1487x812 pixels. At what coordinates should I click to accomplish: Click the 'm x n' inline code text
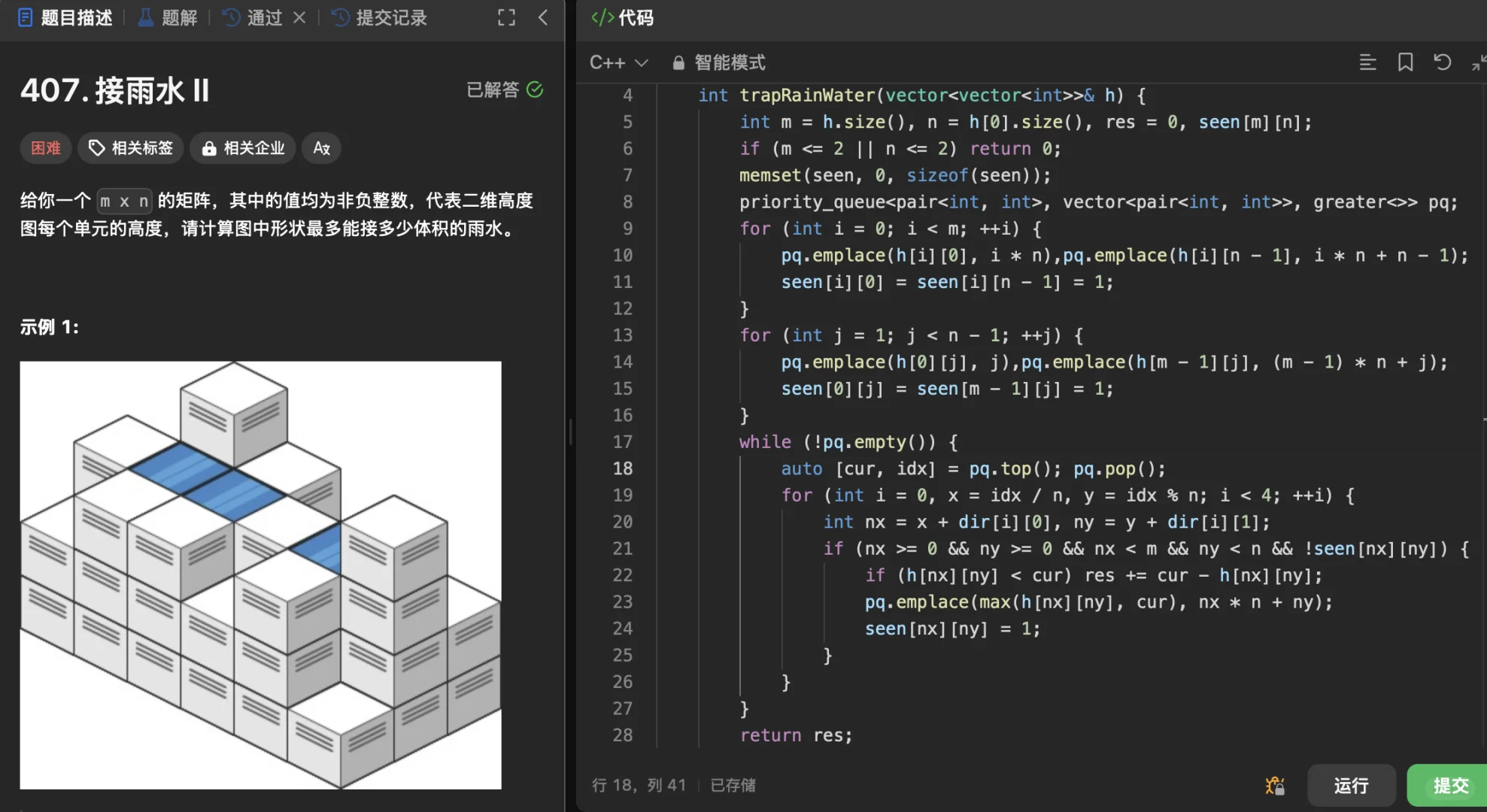pyautogui.click(x=124, y=201)
